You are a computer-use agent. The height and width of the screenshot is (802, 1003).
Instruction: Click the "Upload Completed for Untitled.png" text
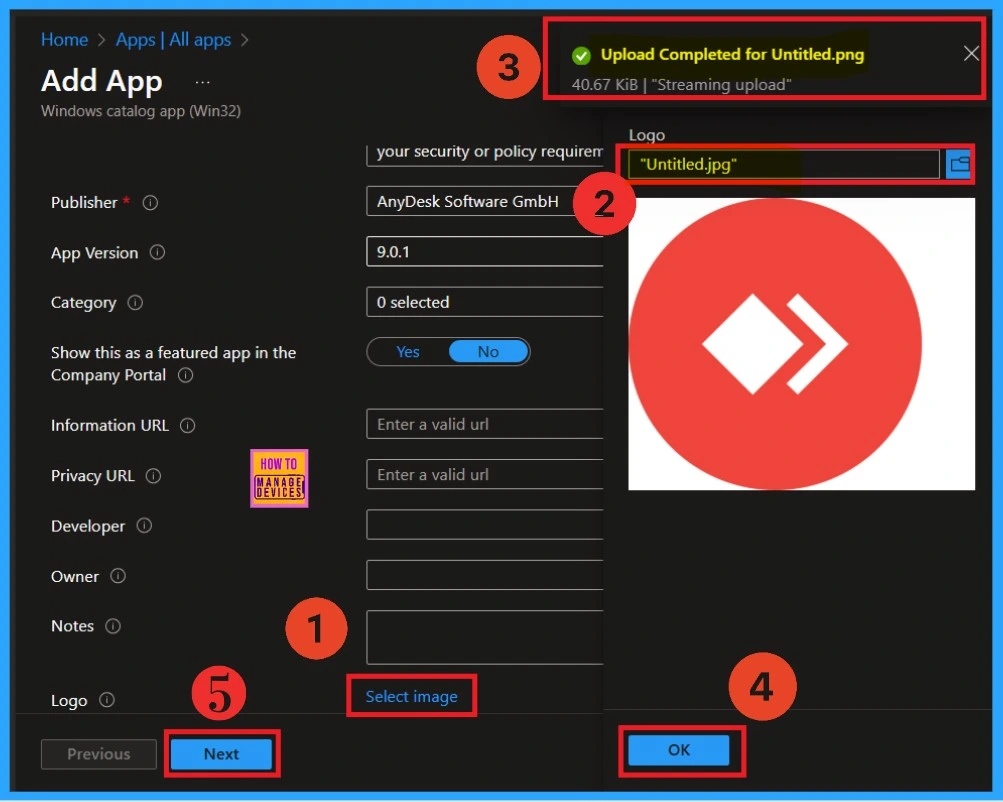732,55
